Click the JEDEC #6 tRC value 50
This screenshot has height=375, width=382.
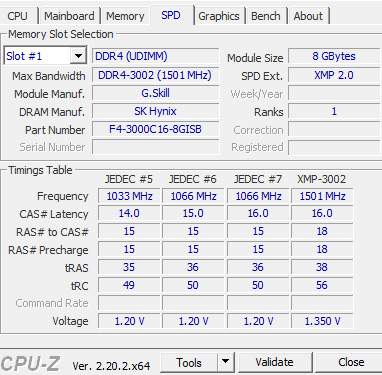(193, 285)
